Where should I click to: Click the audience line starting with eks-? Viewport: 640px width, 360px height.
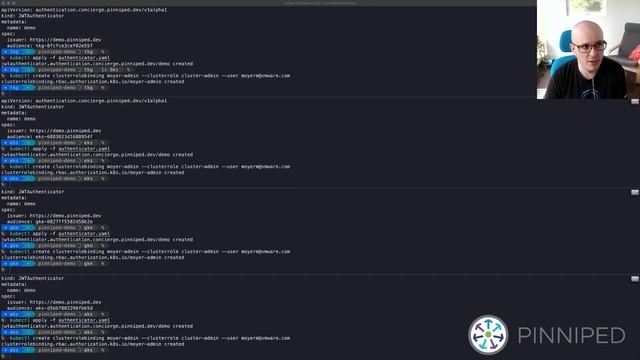[x=50, y=137]
